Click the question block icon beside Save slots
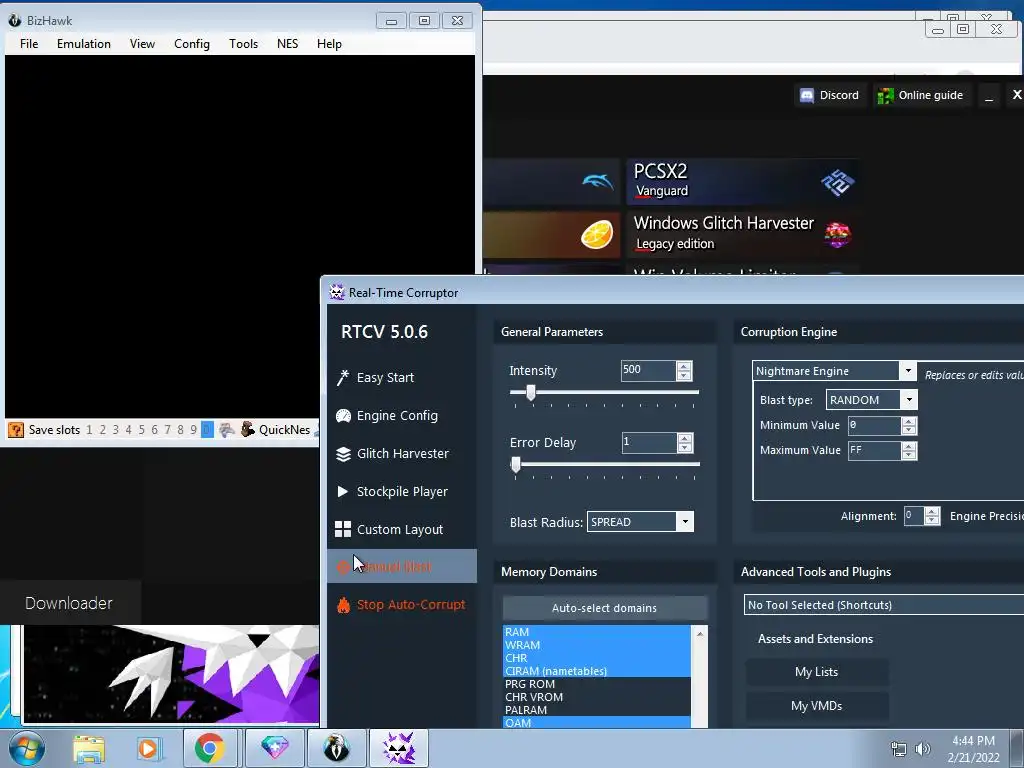Screen dimensions: 1024x768 (16, 430)
